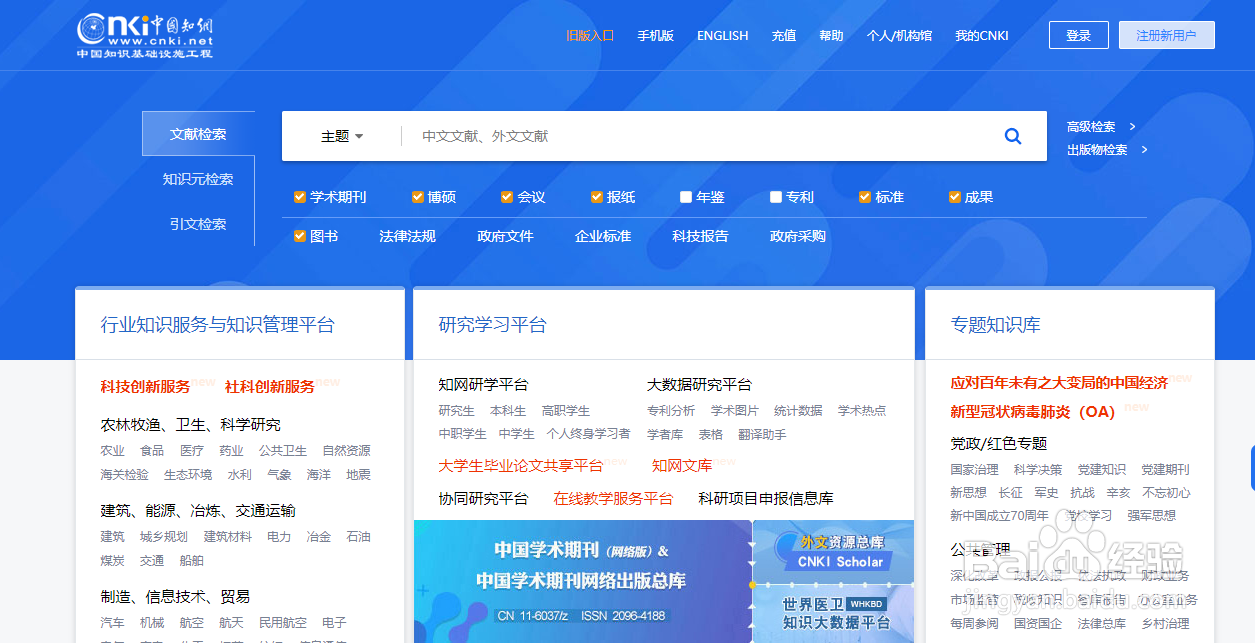Switch to the 引文检索 tab
The height and width of the screenshot is (643, 1255).
(199, 224)
